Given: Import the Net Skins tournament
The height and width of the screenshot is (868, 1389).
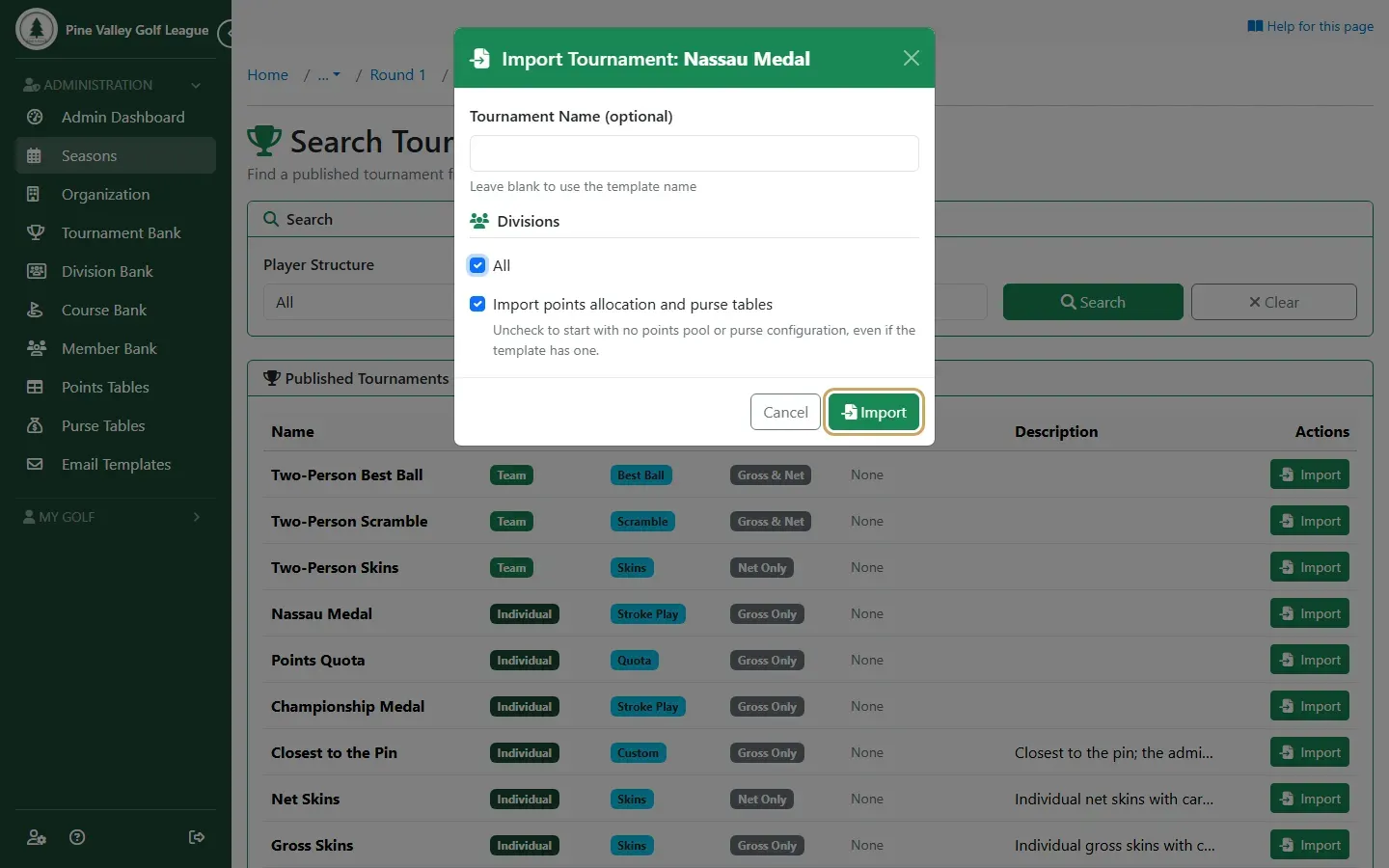Looking at the screenshot, I should [1310, 799].
